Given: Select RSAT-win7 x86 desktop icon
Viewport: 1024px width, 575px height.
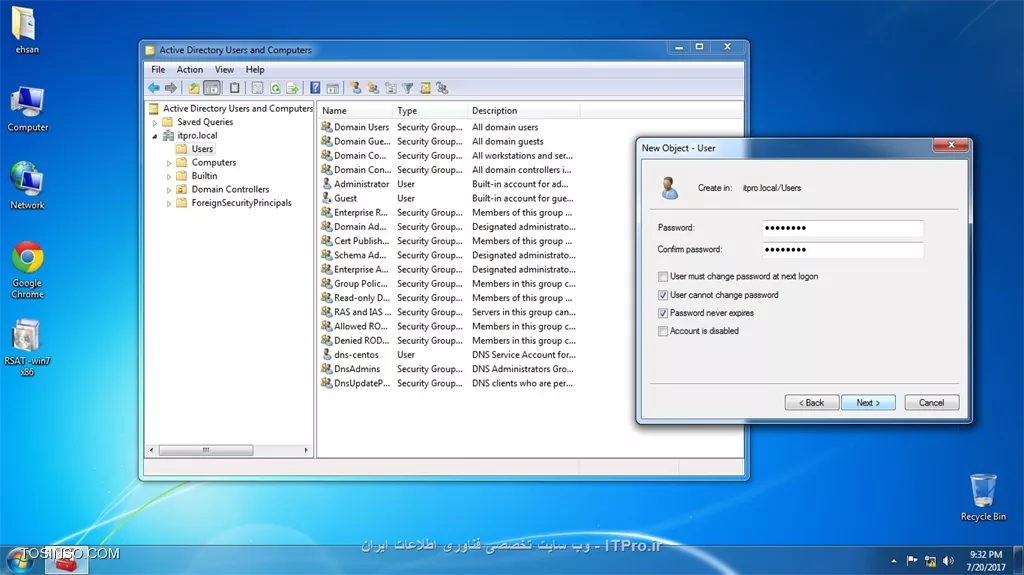Looking at the screenshot, I should point(27,347).
